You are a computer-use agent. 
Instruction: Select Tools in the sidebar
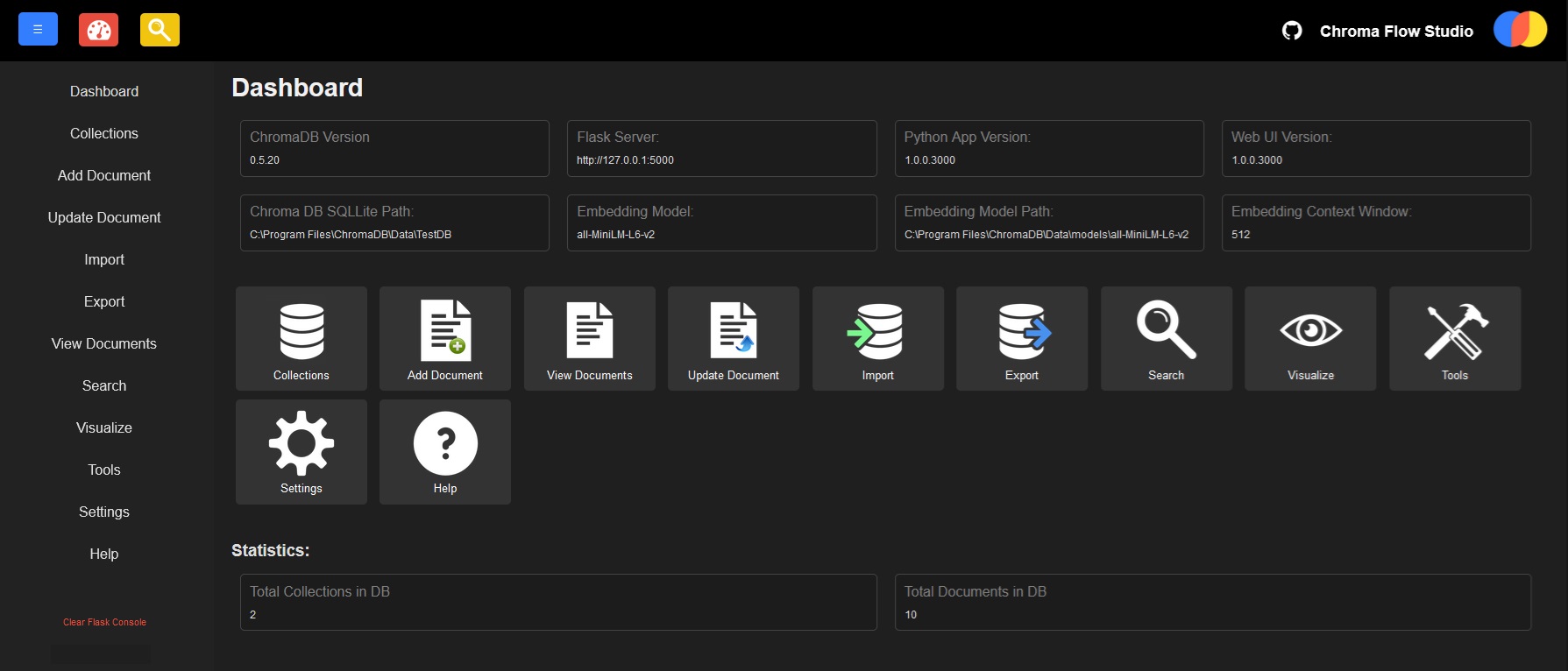tap(104, 470)
